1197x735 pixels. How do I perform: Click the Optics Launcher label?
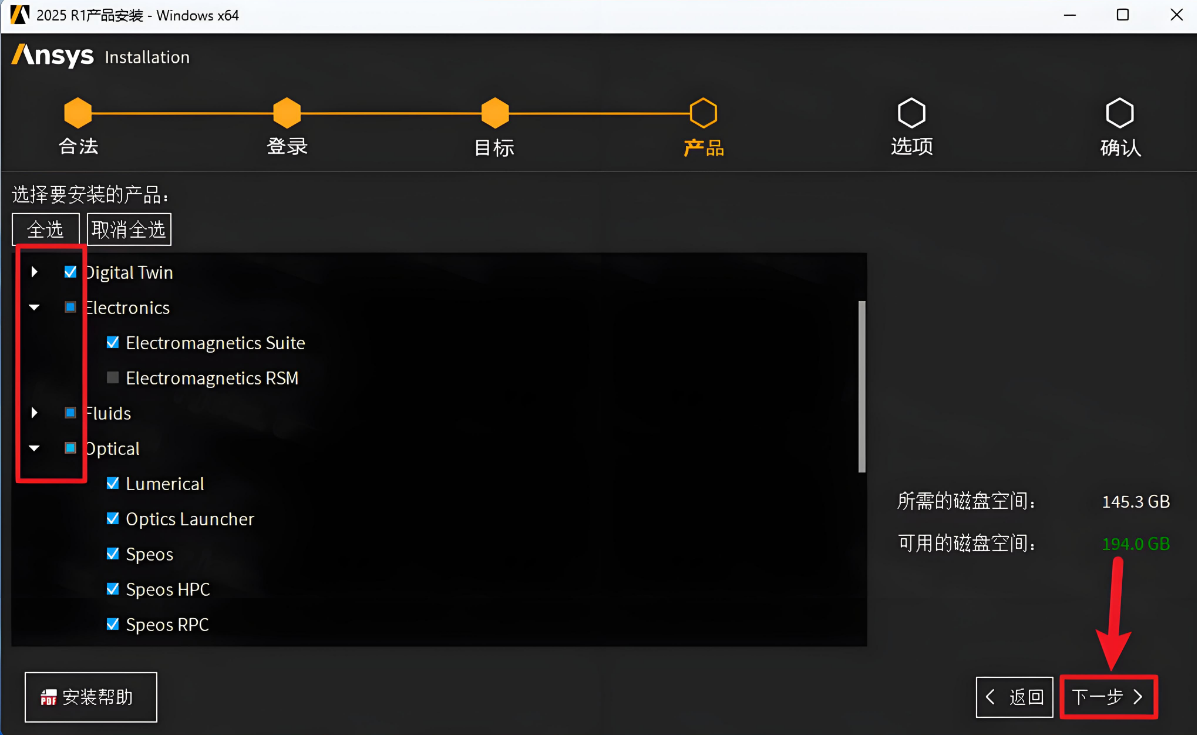pyautogui.click(x=190, y=519)
